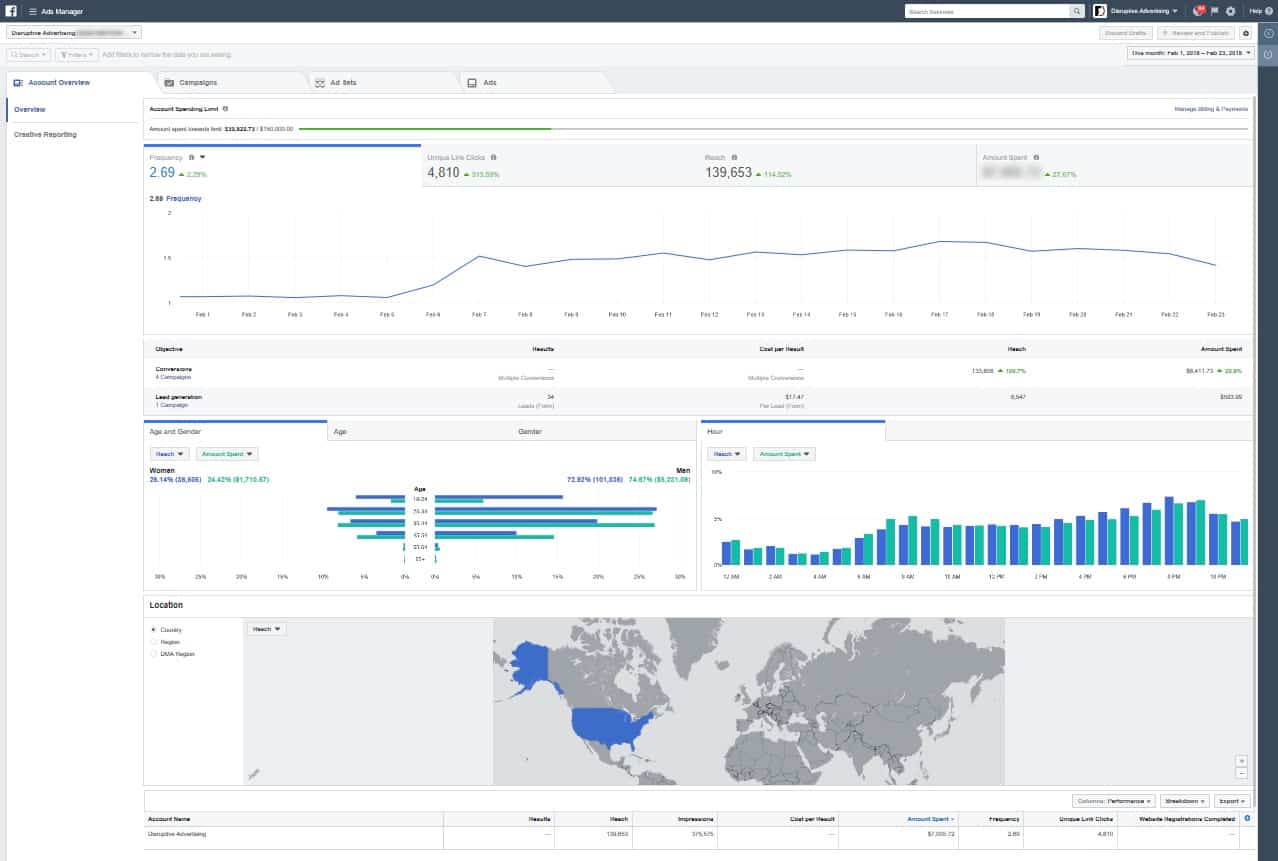Open the settings gear in top bar
The height and width of the screenshot is (861, 1278).
point(1231,11)
